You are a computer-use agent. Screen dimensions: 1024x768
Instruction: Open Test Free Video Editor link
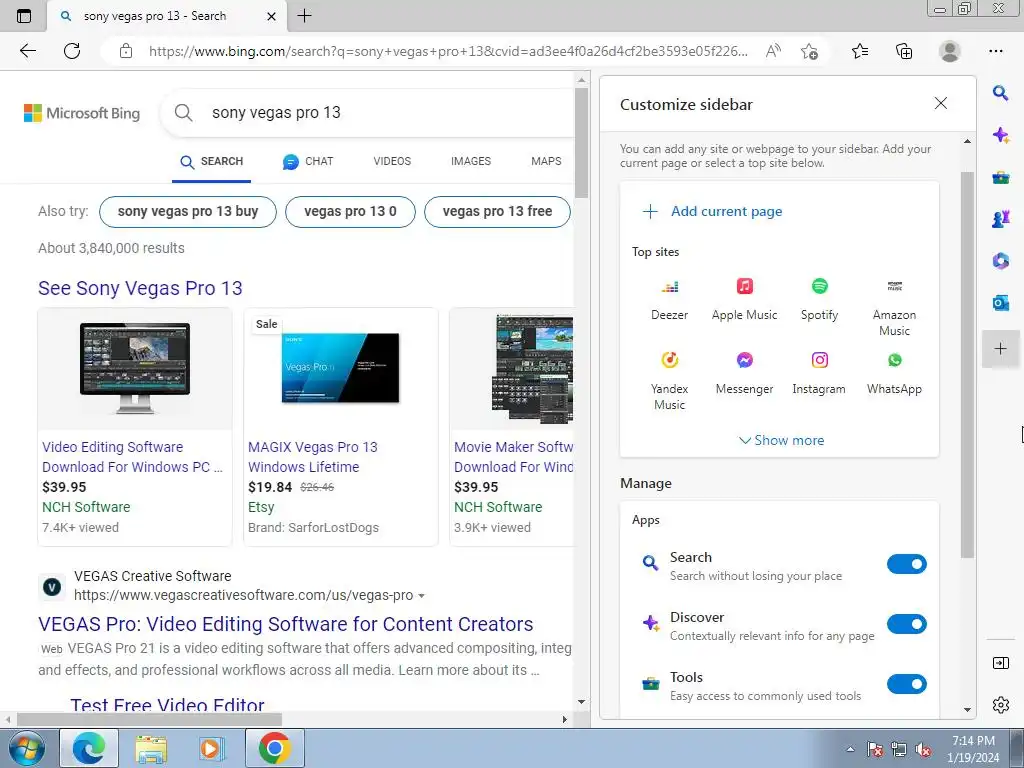(x=167, y=705)
